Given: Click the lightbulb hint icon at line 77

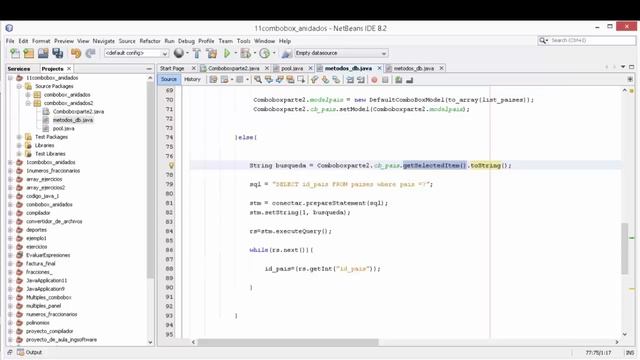Looking at the screenshot, I should 171,165.
